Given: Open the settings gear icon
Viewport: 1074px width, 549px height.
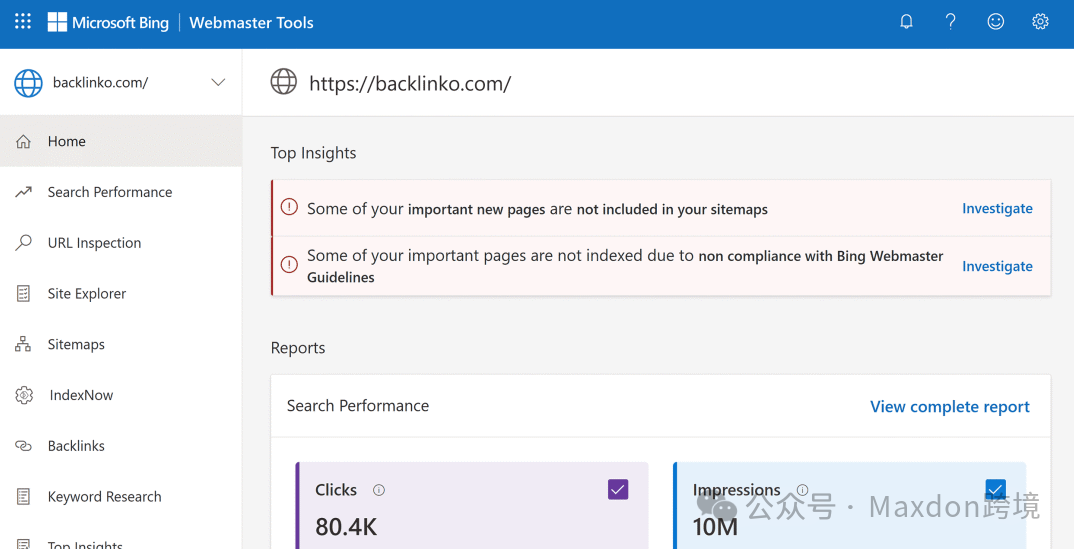Looking at the screenshot, I should tap(1040, 22).
